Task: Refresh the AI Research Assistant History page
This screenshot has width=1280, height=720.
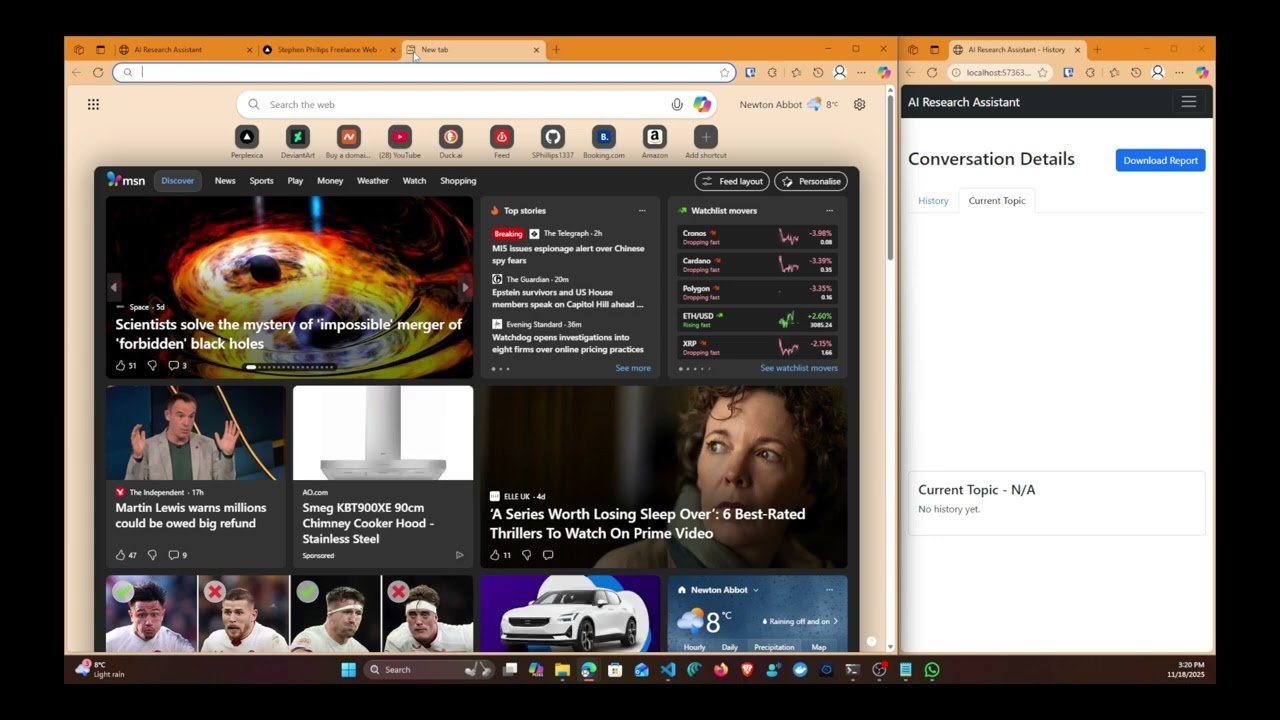Action: point(932,72)
